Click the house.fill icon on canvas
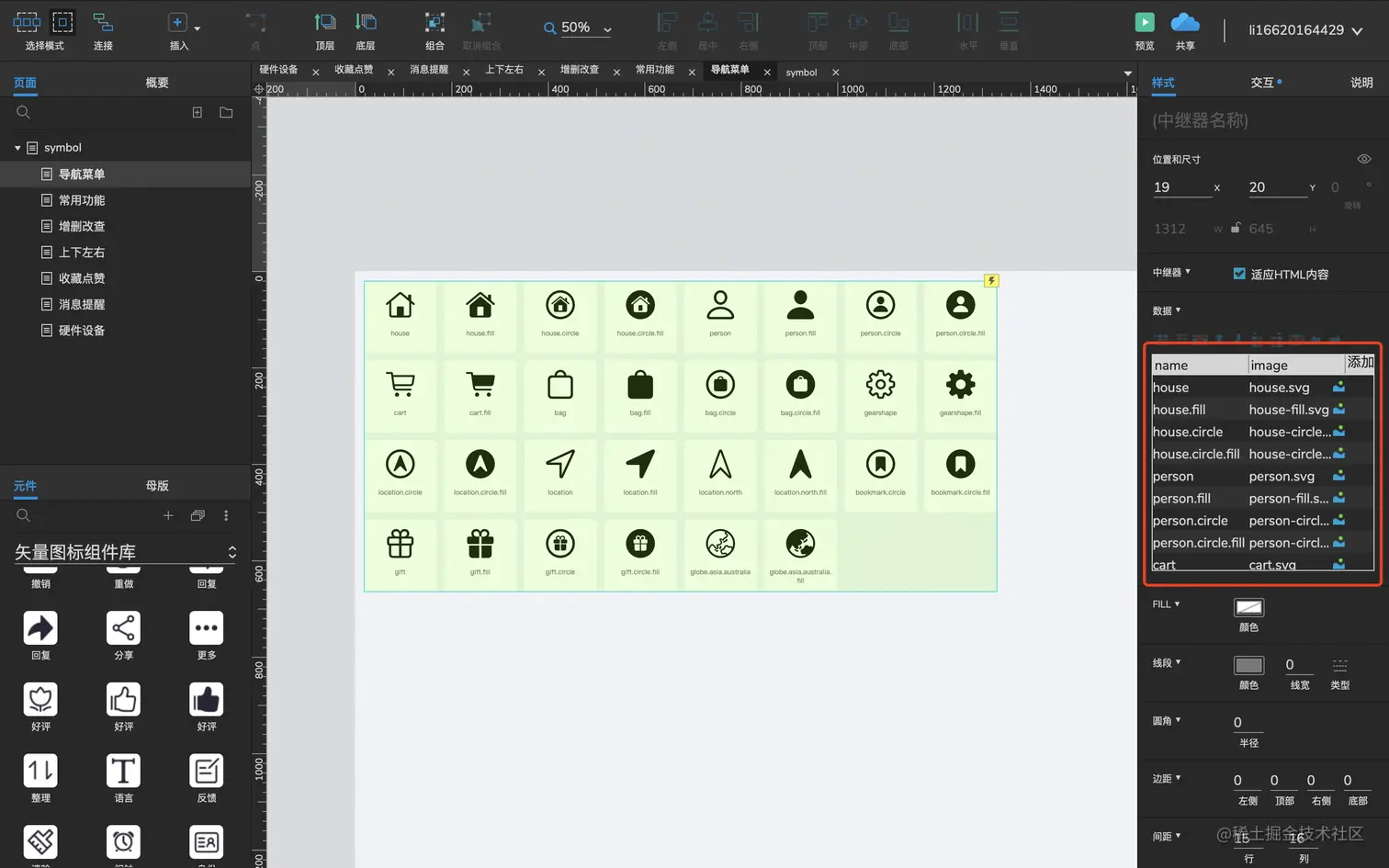This screenshot has height=868, width=1389. point(480,305)
